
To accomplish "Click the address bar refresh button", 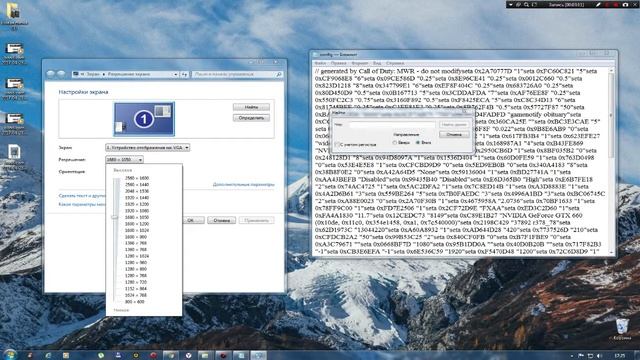I will click(184, 74).
